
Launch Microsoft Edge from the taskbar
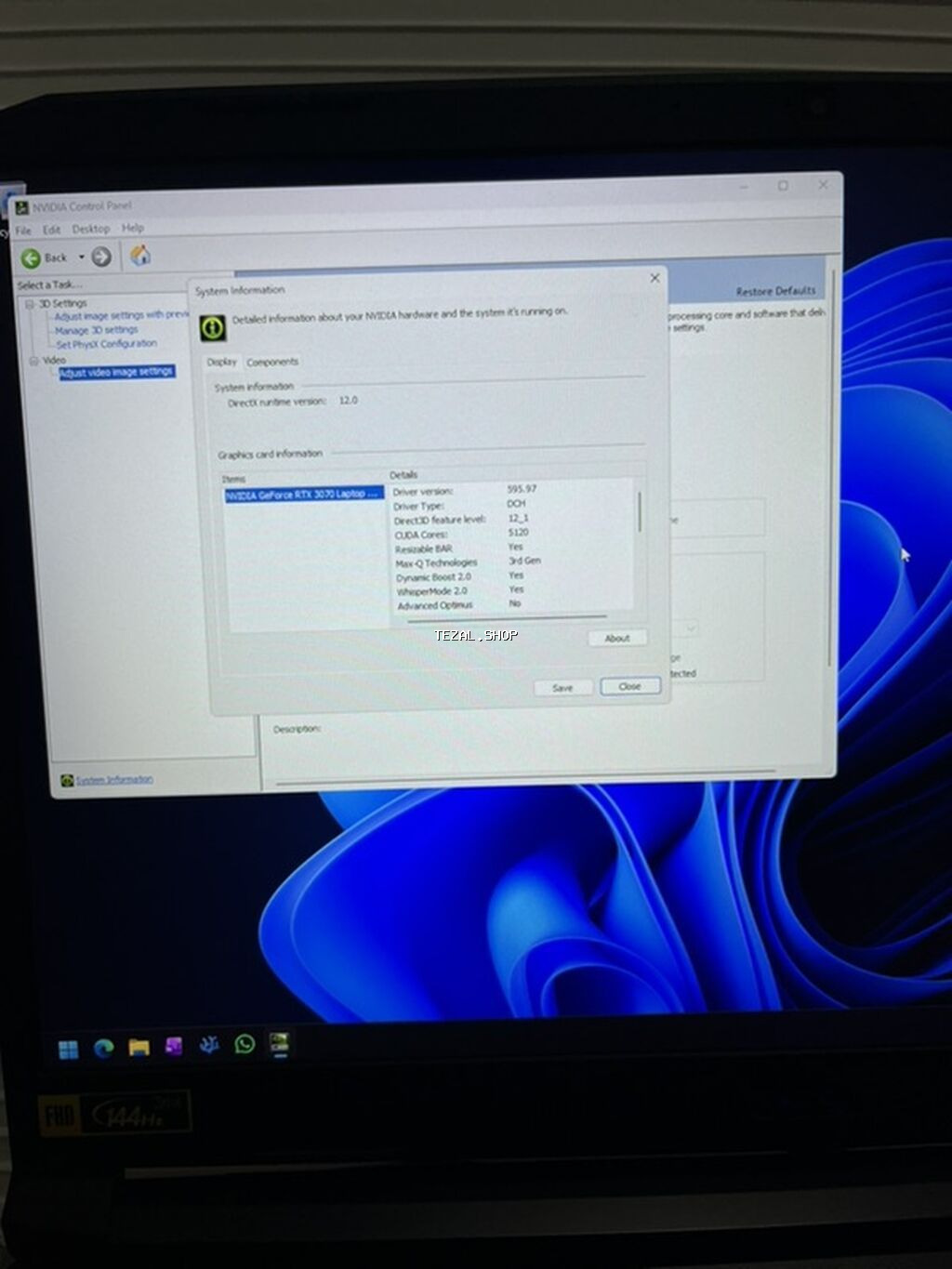(103, 1047)
